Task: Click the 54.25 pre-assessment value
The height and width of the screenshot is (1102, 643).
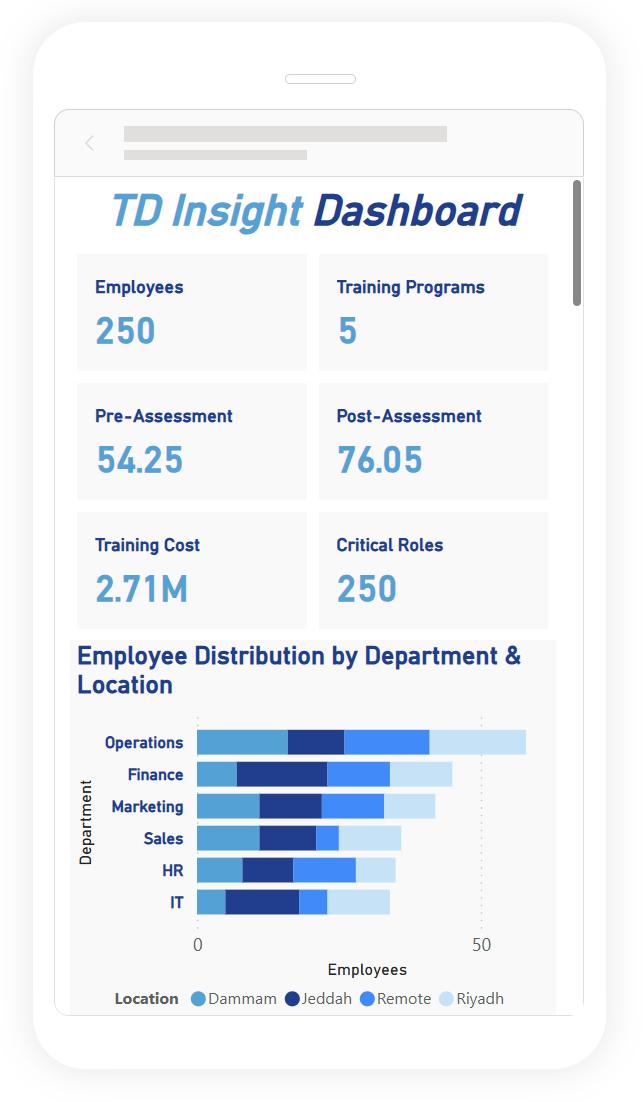Action: (140, 460)
